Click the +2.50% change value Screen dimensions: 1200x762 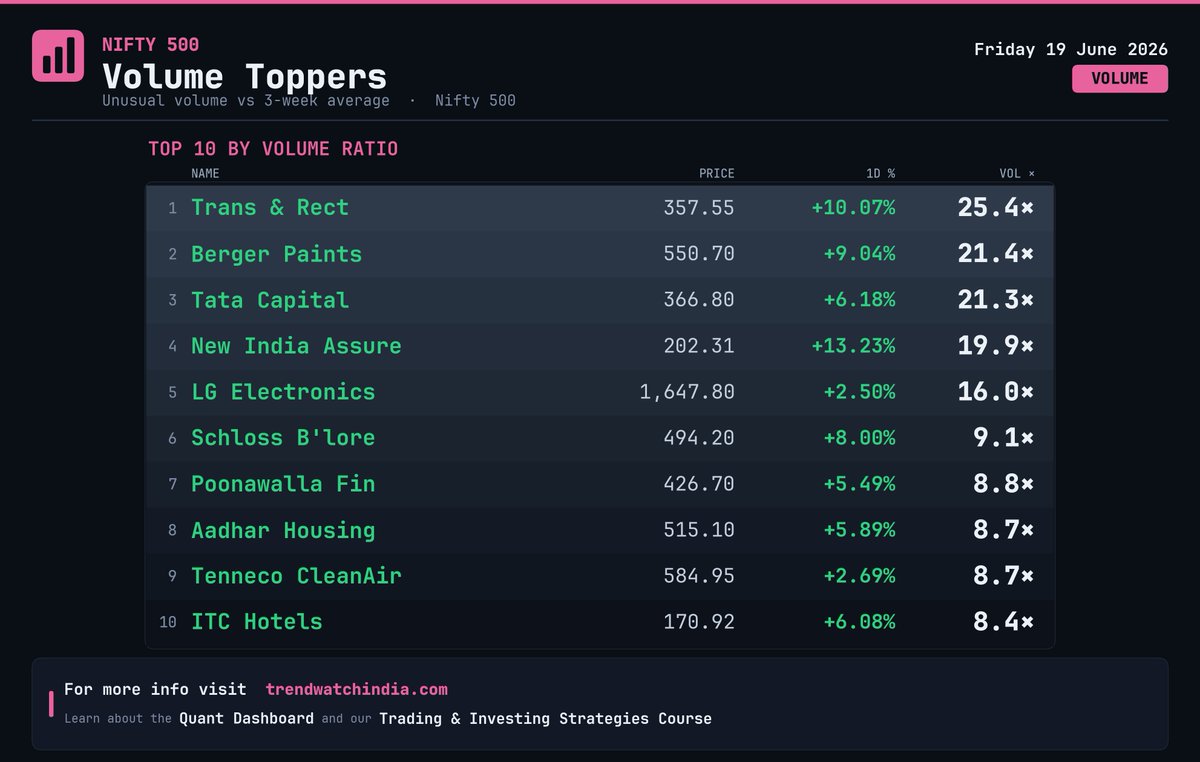coord(859,392)
